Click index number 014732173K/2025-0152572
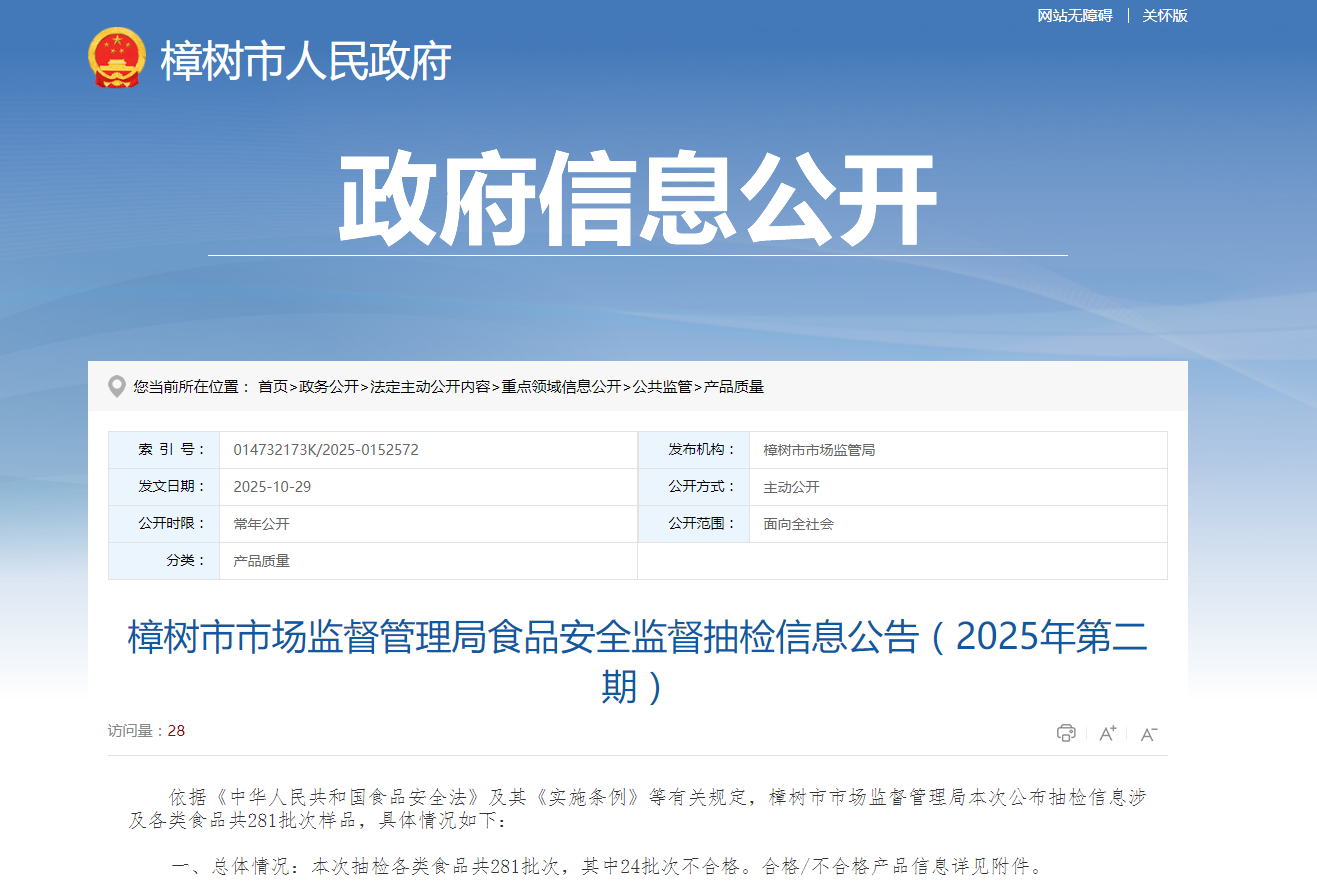This screenshot has height=890, width=1317. point(326,450)
